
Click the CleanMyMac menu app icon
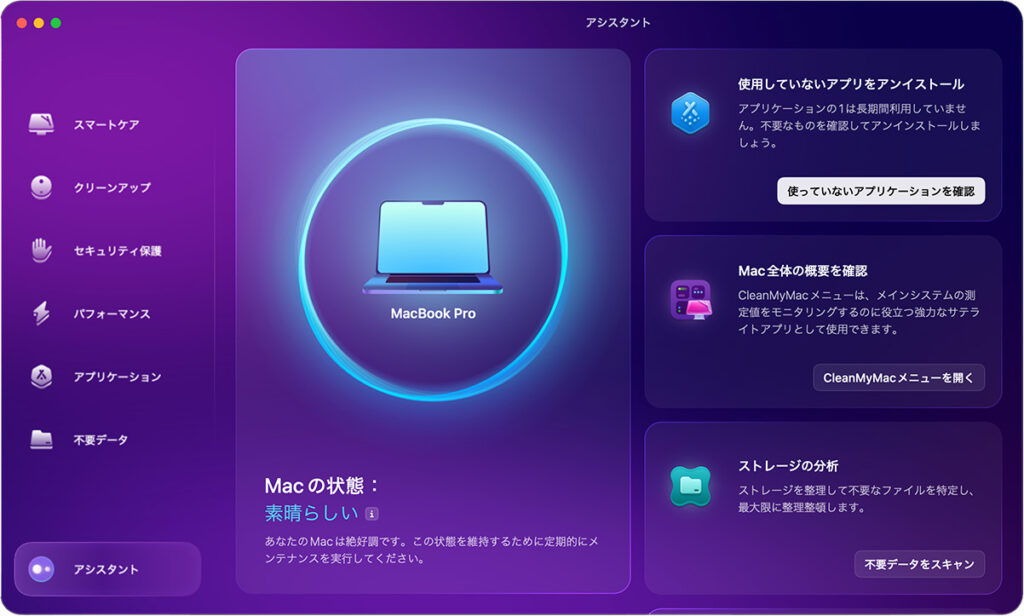[690, 300]
